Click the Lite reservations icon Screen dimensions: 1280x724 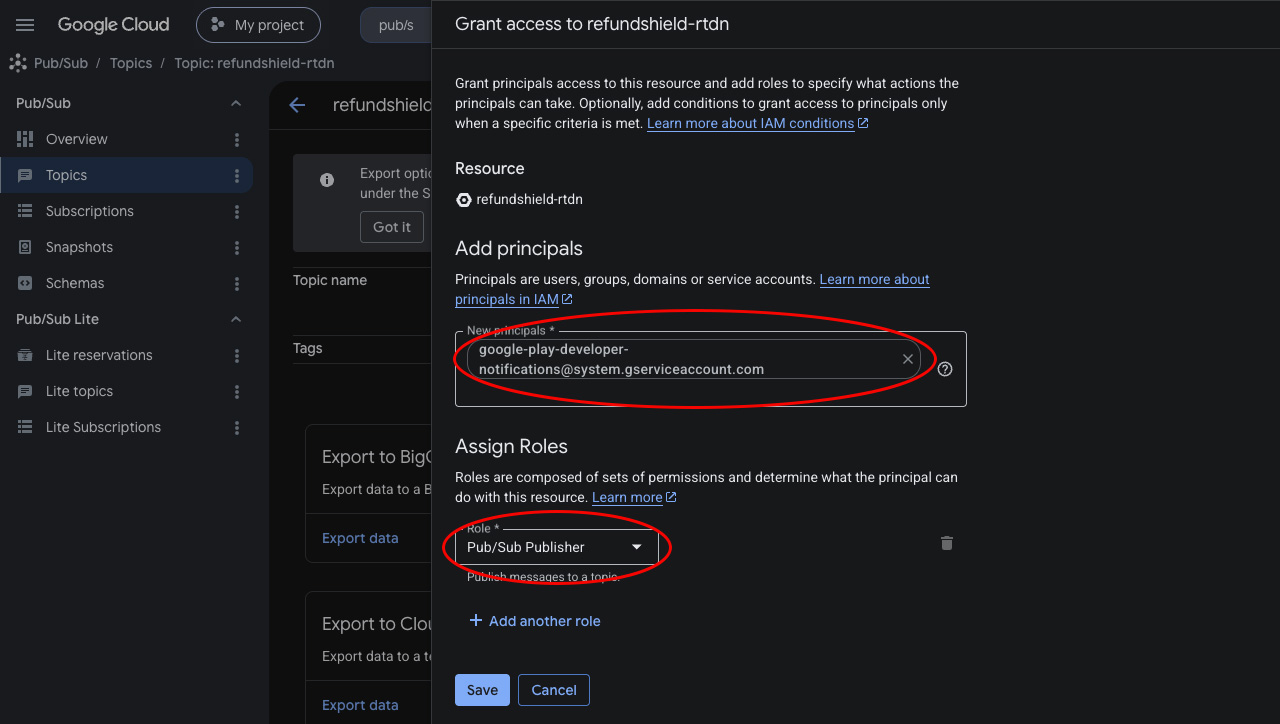click(25, 355)
